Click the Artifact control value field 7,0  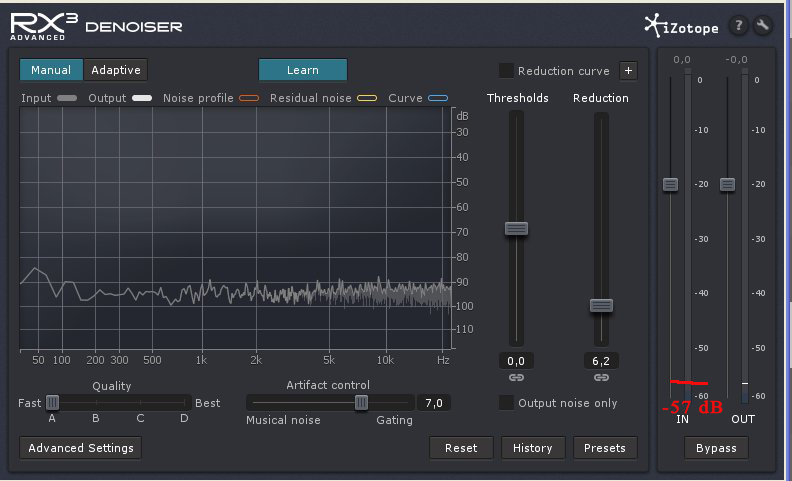(x=433, y=403)
